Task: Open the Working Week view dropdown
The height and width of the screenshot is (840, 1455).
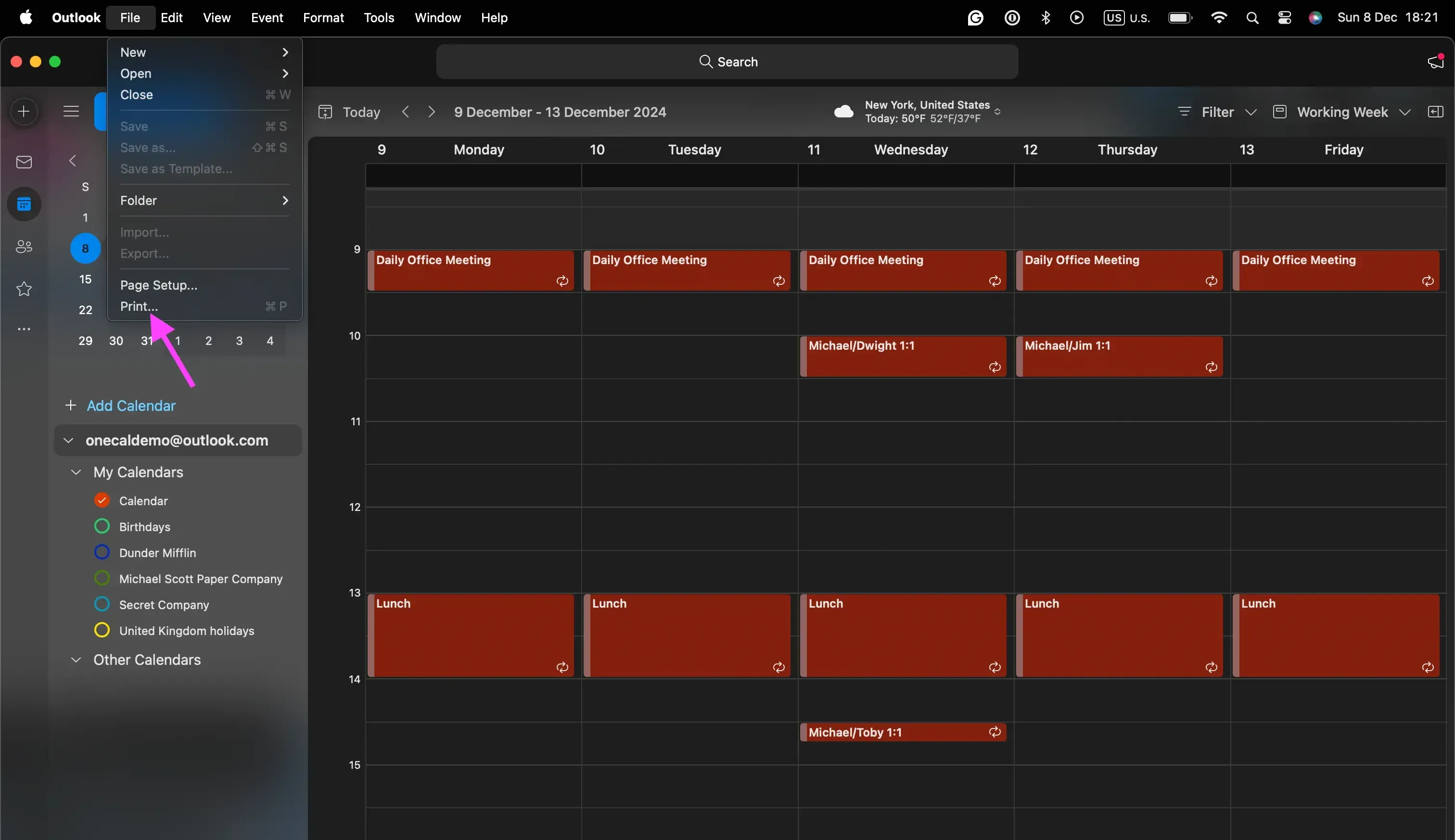Action: point(1342,112)
